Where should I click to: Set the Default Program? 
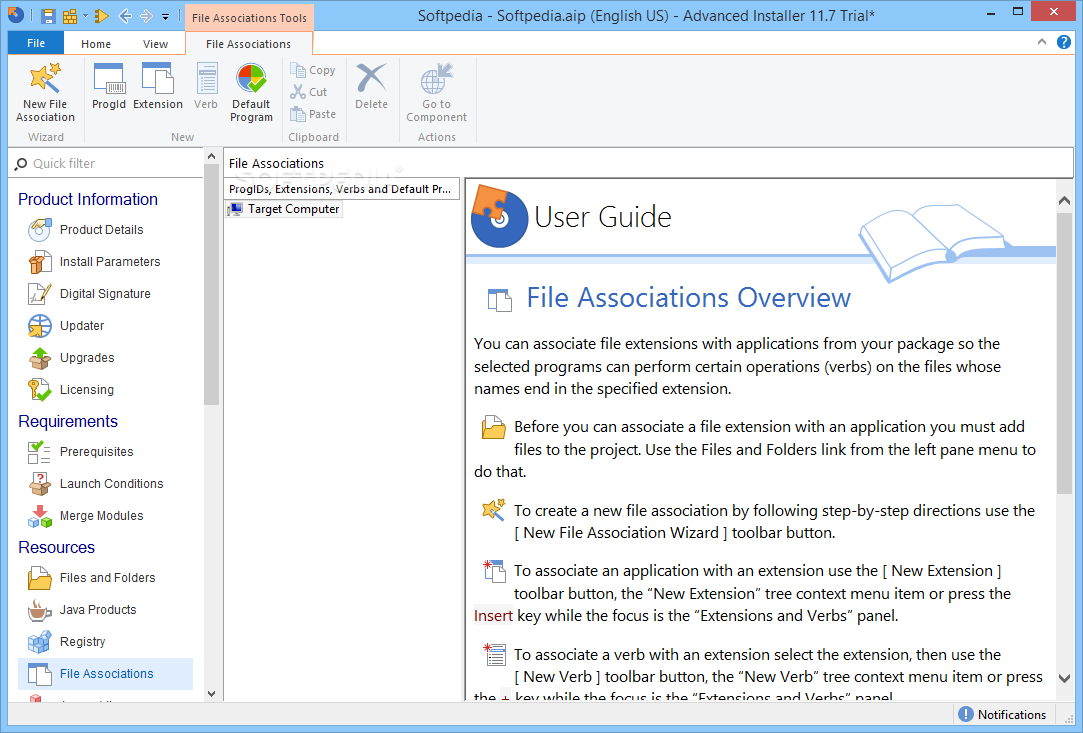[251, 93]
